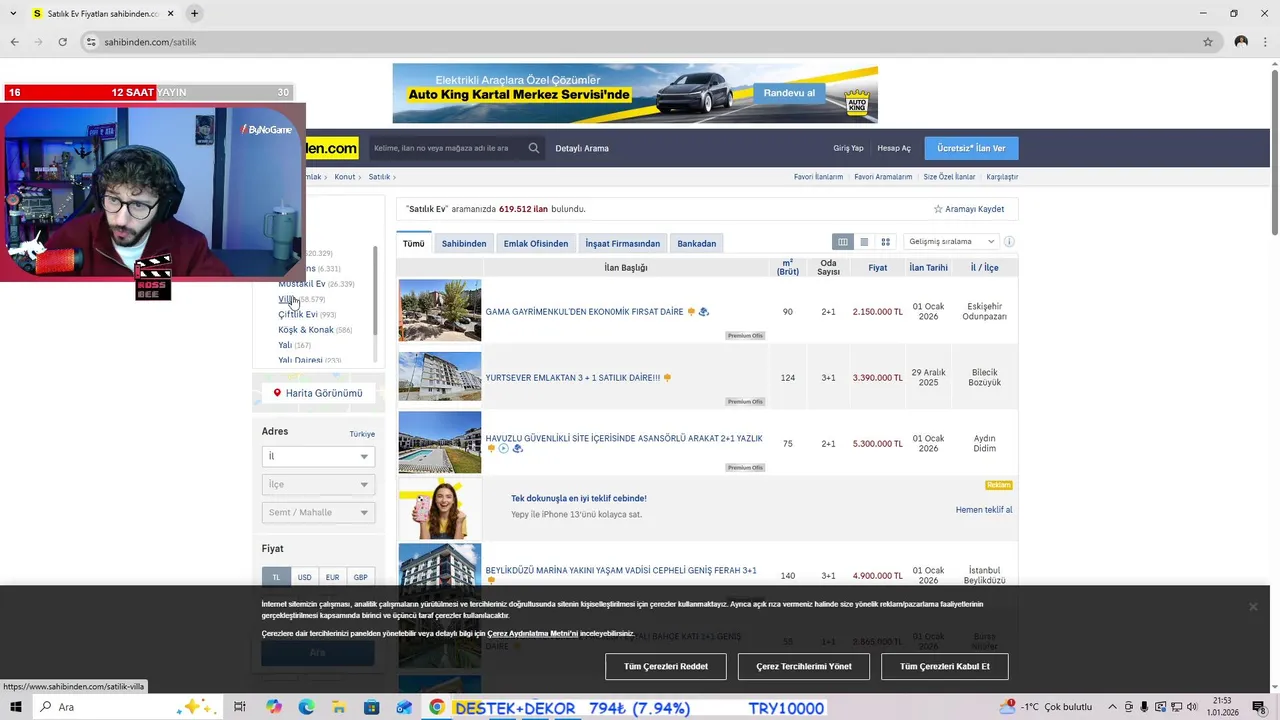Select Köşk & Konak category
Viewport: 1280px width, 720px height.
coord(306,330)
